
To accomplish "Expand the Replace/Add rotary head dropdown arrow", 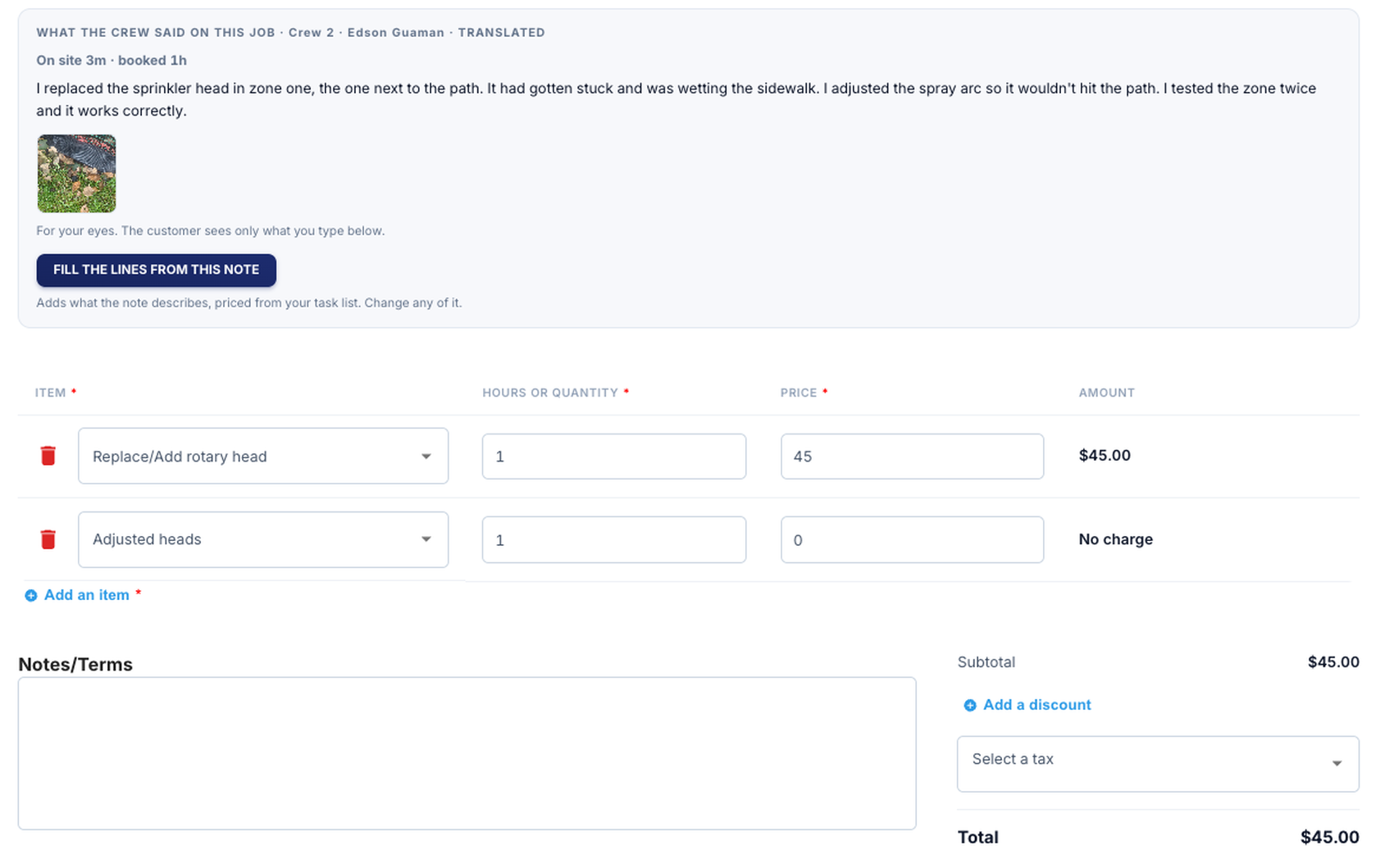I will [426, 457].
